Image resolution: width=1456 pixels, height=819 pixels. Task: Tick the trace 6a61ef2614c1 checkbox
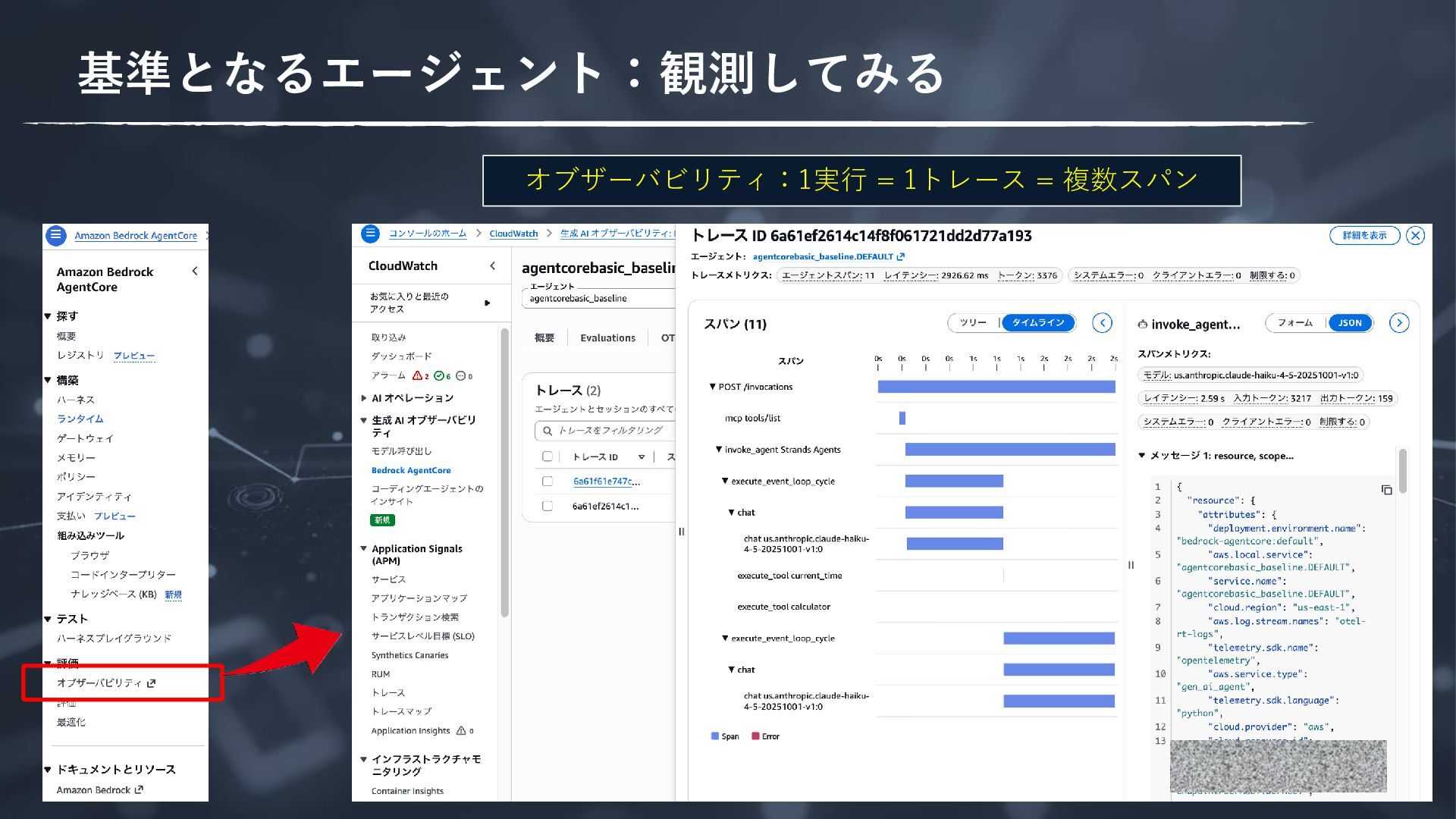click(548, 507)
